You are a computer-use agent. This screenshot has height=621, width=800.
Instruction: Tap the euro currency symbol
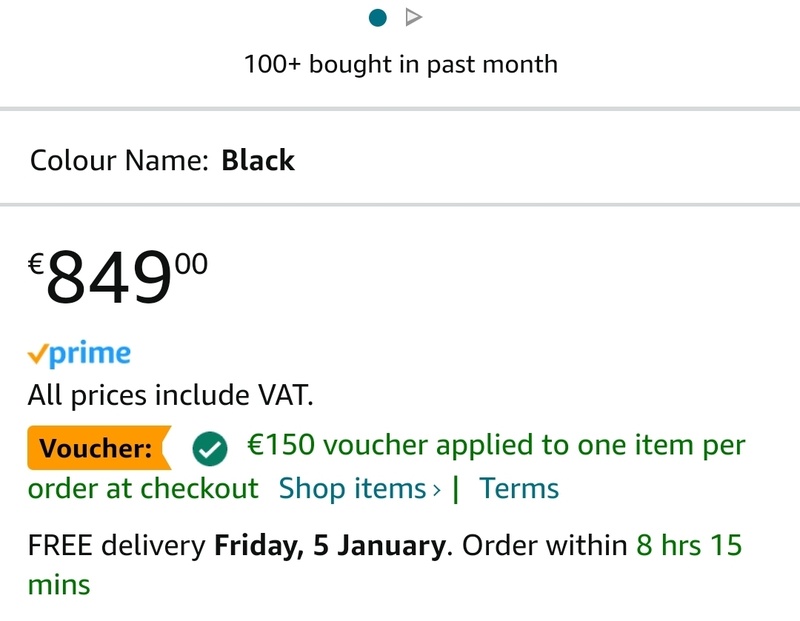(x=35, y=263)
